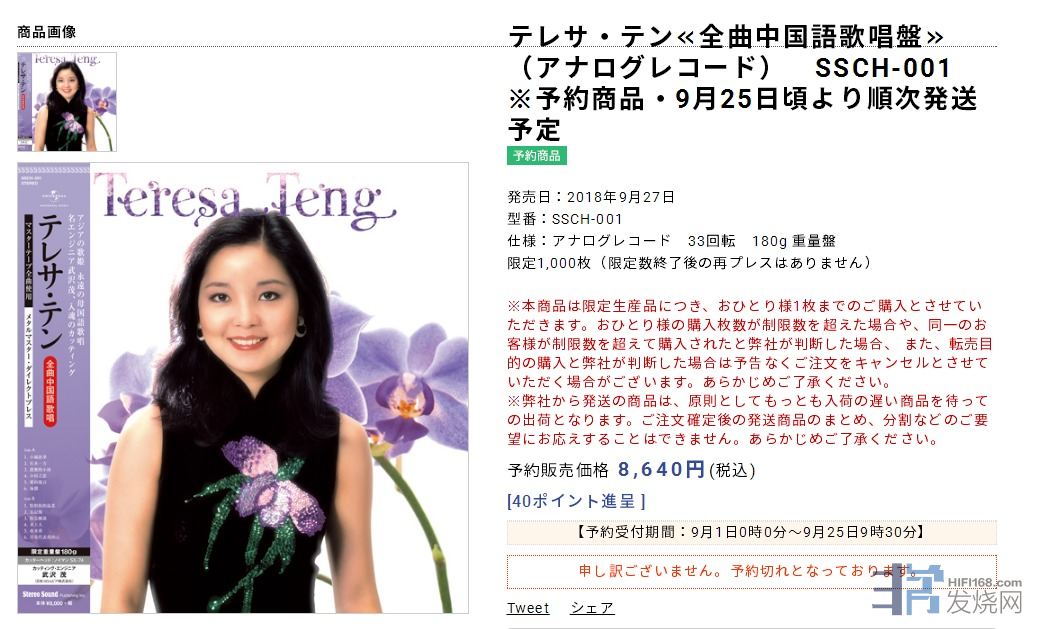Click the 商品画像 section heading

coord(47,31)
